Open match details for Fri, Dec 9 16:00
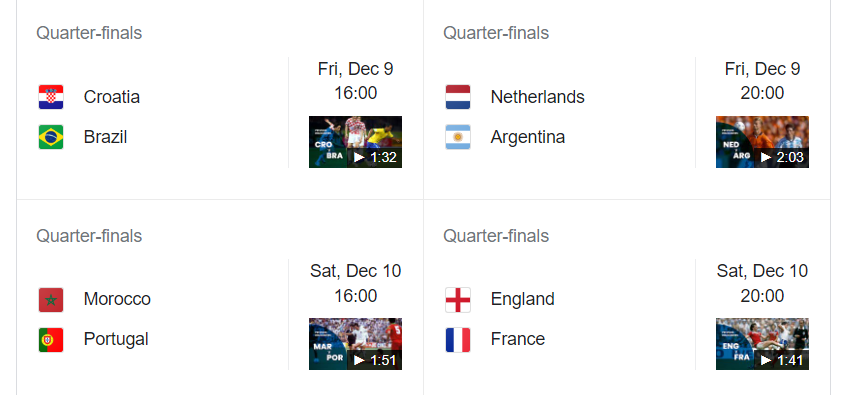 tap(356, 81)
